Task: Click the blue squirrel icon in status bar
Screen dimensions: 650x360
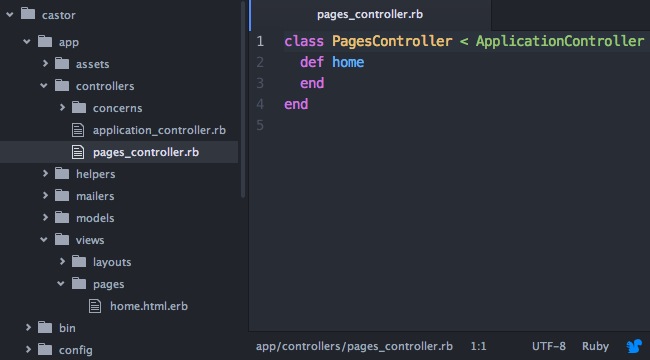Action: pos(634,346)
